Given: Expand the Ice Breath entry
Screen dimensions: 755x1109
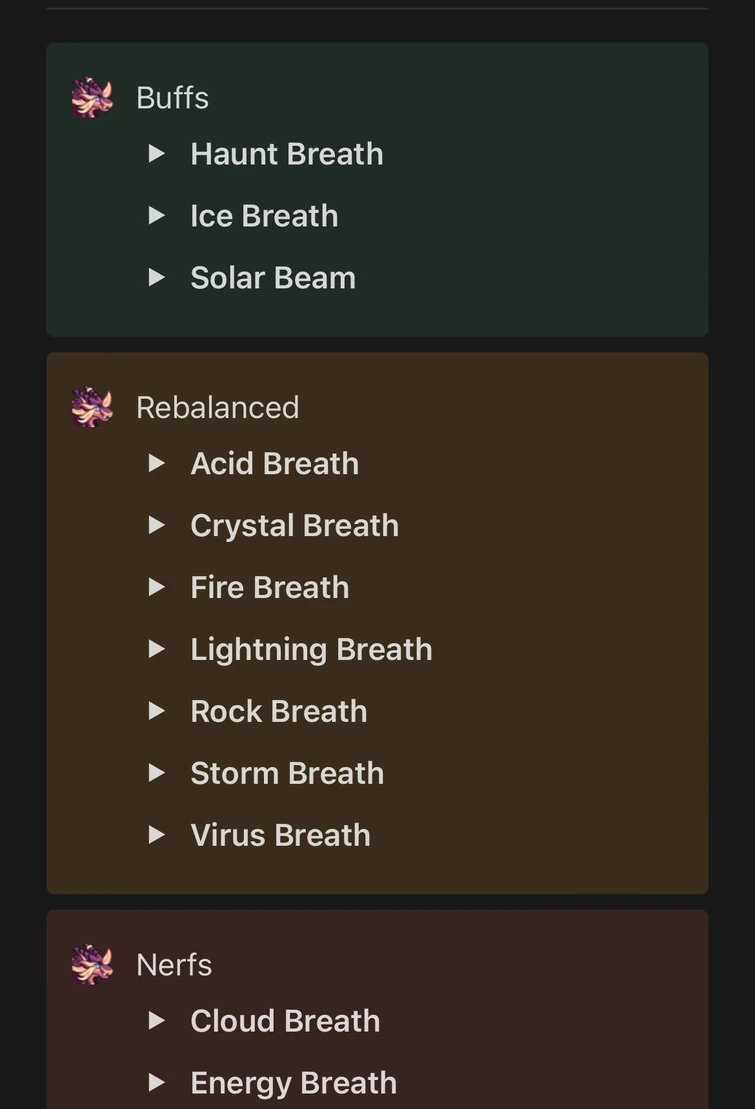Looking at the screenshot, I should coord(157,215).
